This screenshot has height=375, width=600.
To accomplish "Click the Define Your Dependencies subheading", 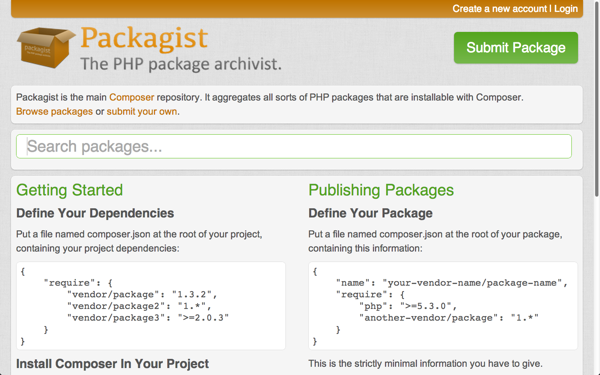I will click(95, 213).
